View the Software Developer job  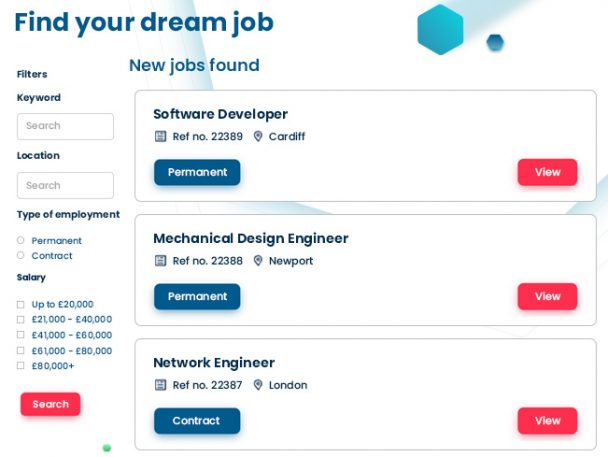(x=547, y=172)
